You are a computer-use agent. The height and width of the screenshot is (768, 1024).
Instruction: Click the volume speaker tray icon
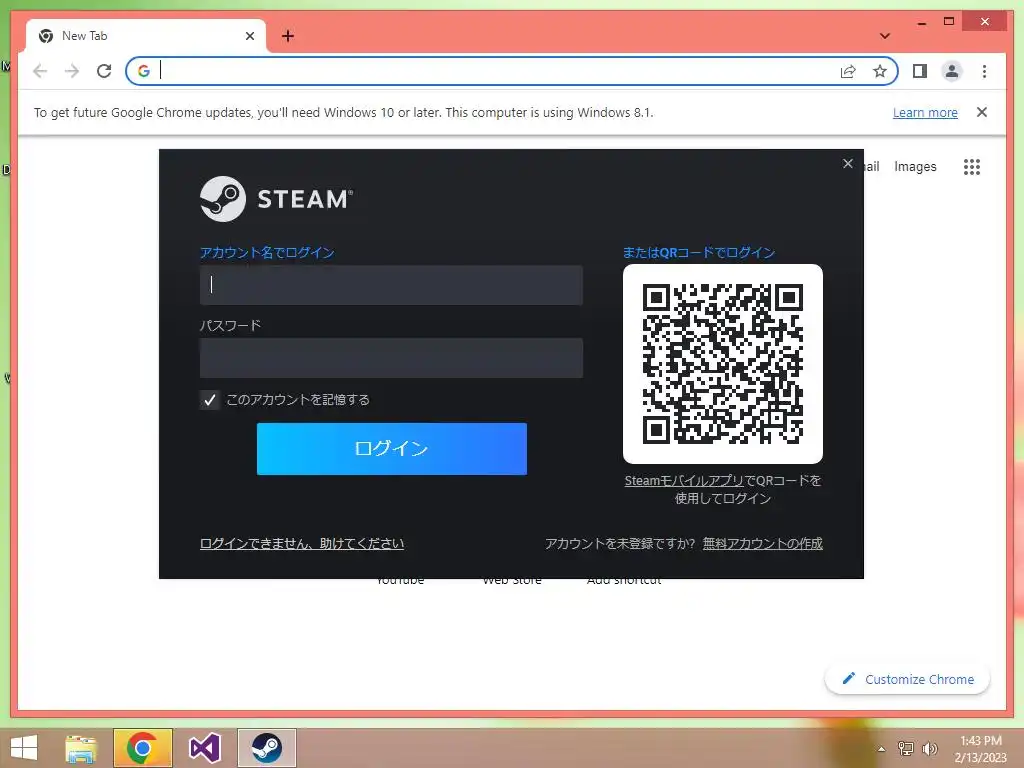coord(929,748)
